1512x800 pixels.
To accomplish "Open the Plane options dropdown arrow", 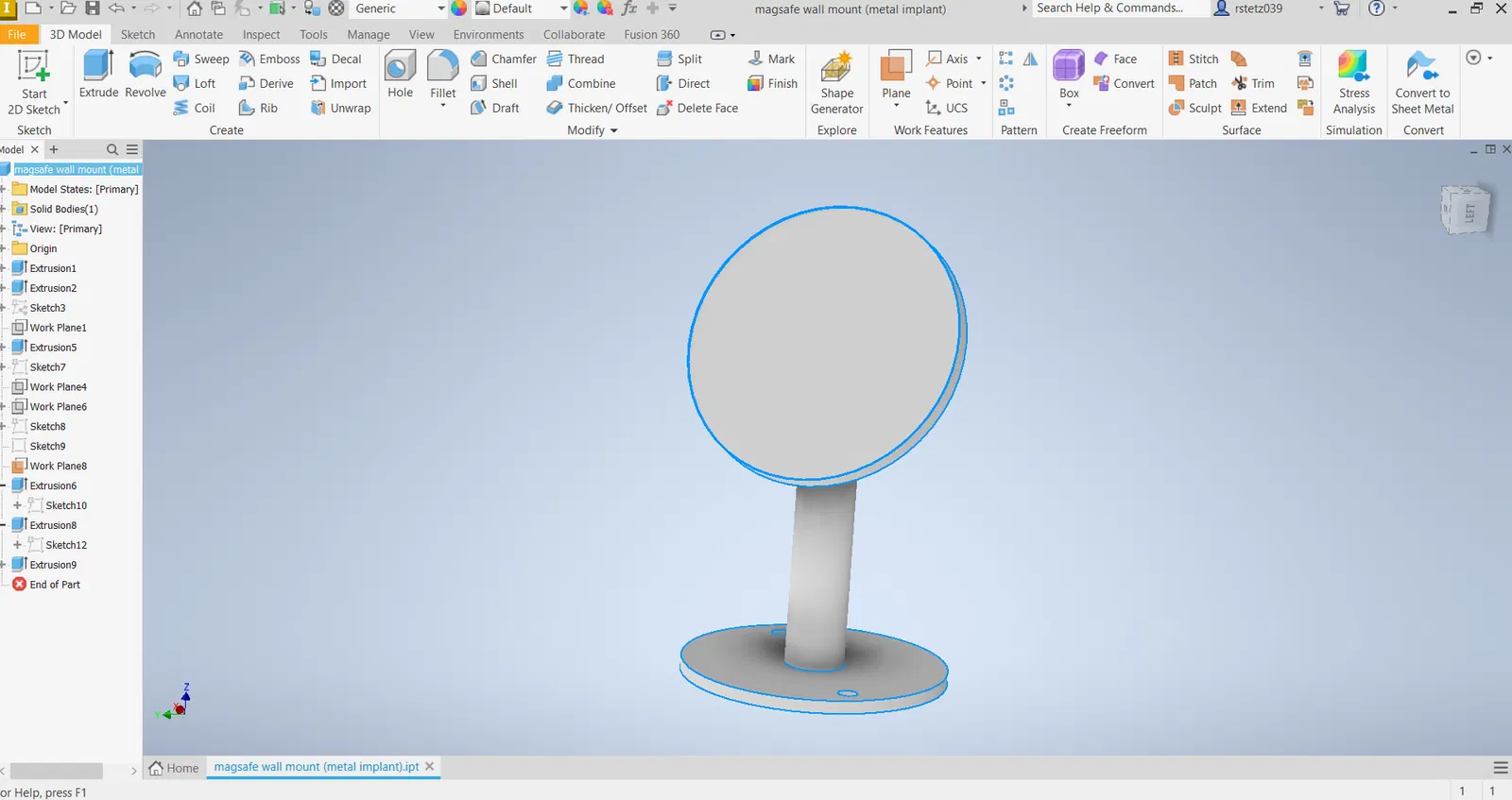I will (896, 106).
